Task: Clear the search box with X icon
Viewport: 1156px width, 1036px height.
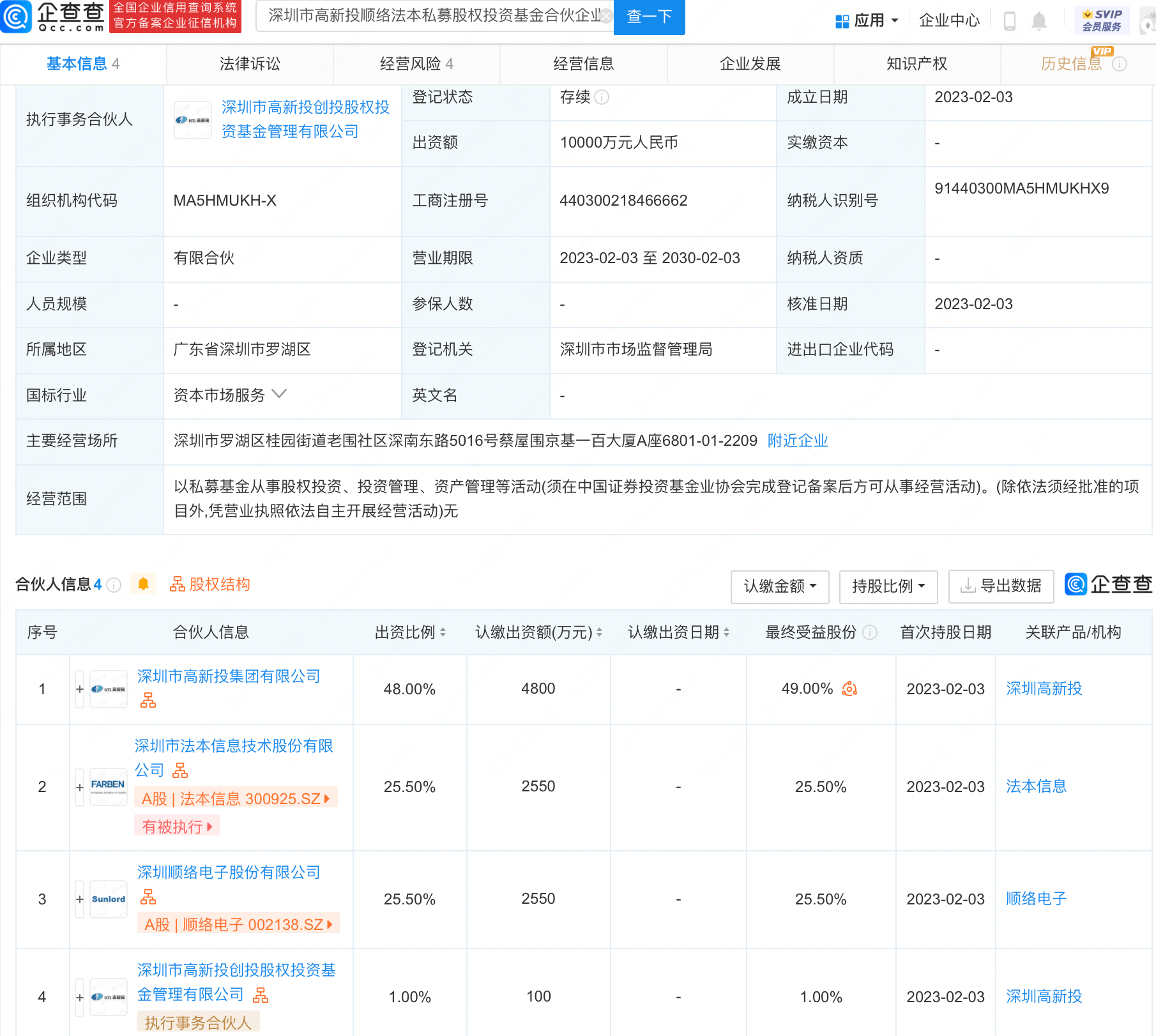Action: coord(605,16)
